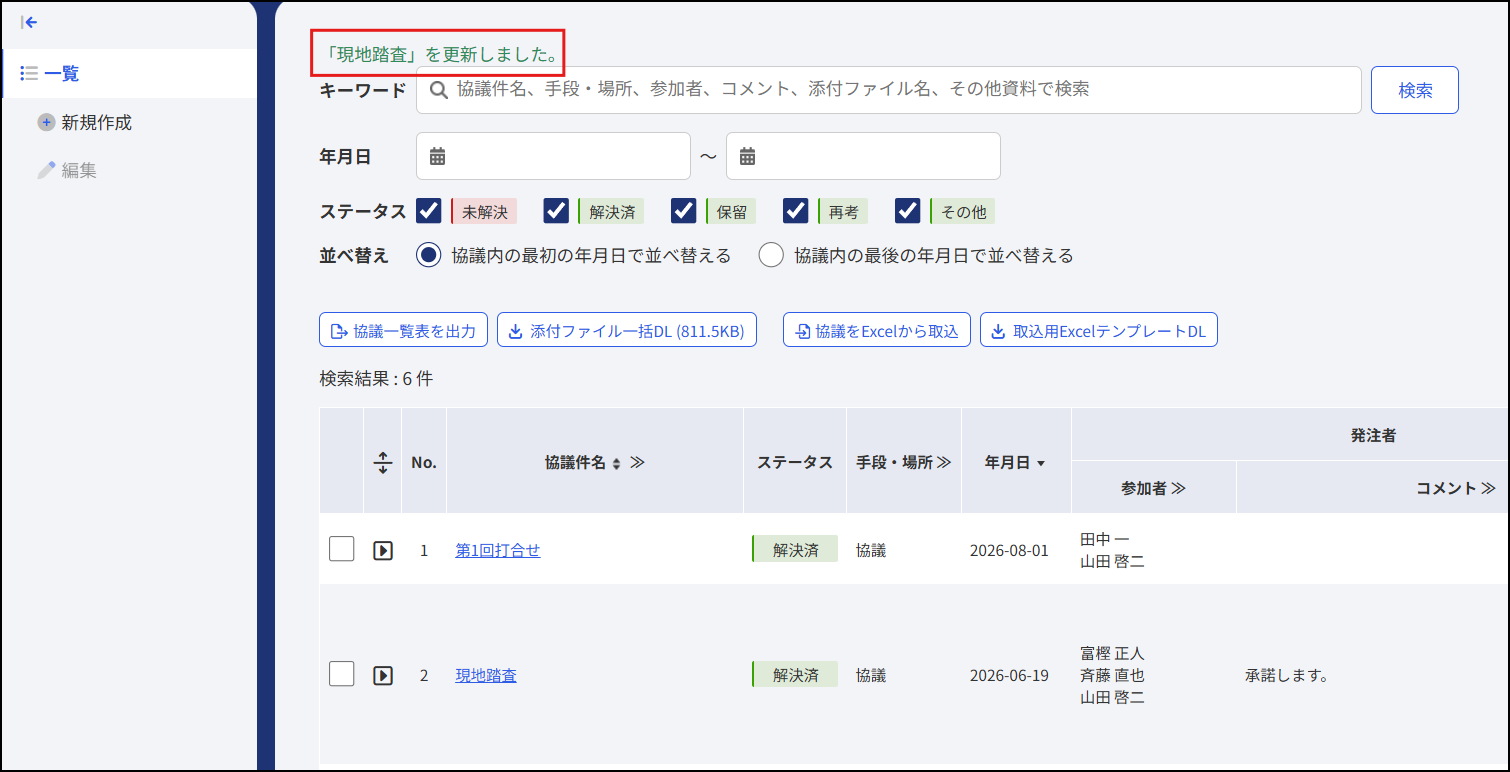Click the No. column header

(x=424, y=462)
